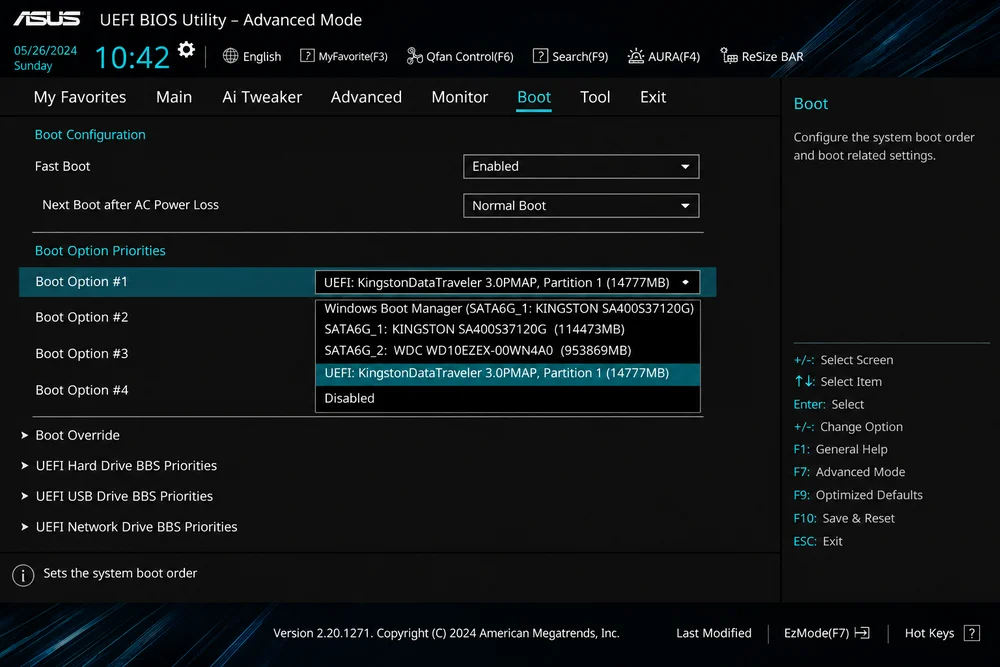Screen dimensions: 1000x667
Task: Click the Search(F9) question mark icon
Action: coord(540,56)
